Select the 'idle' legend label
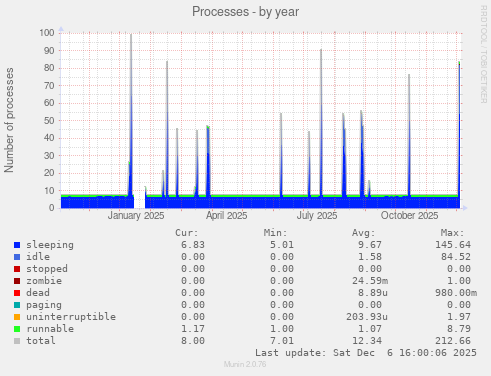 pyautogui.click(x=38, y=257)
